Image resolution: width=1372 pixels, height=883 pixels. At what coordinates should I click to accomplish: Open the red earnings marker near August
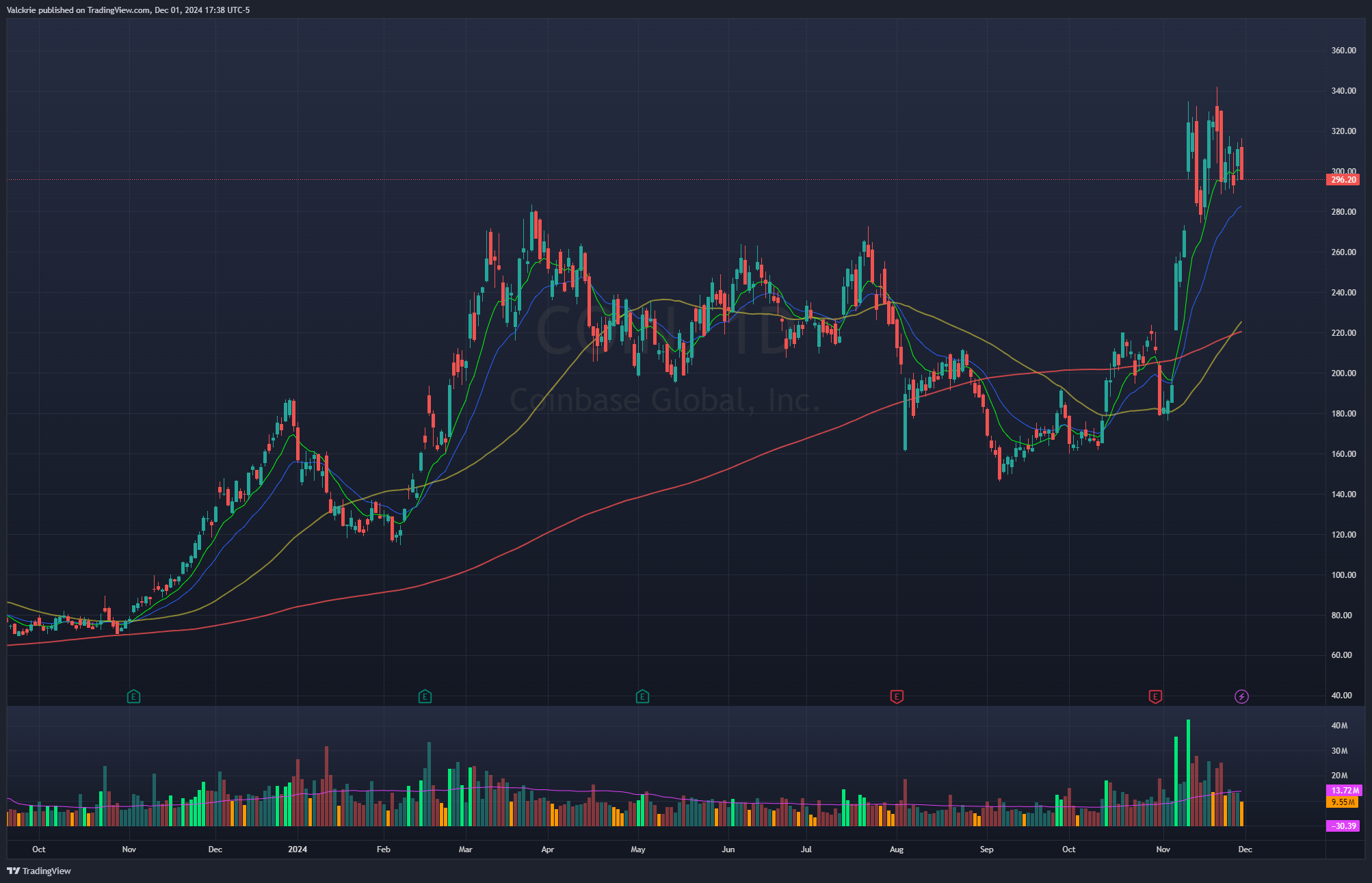click(897, 697)
